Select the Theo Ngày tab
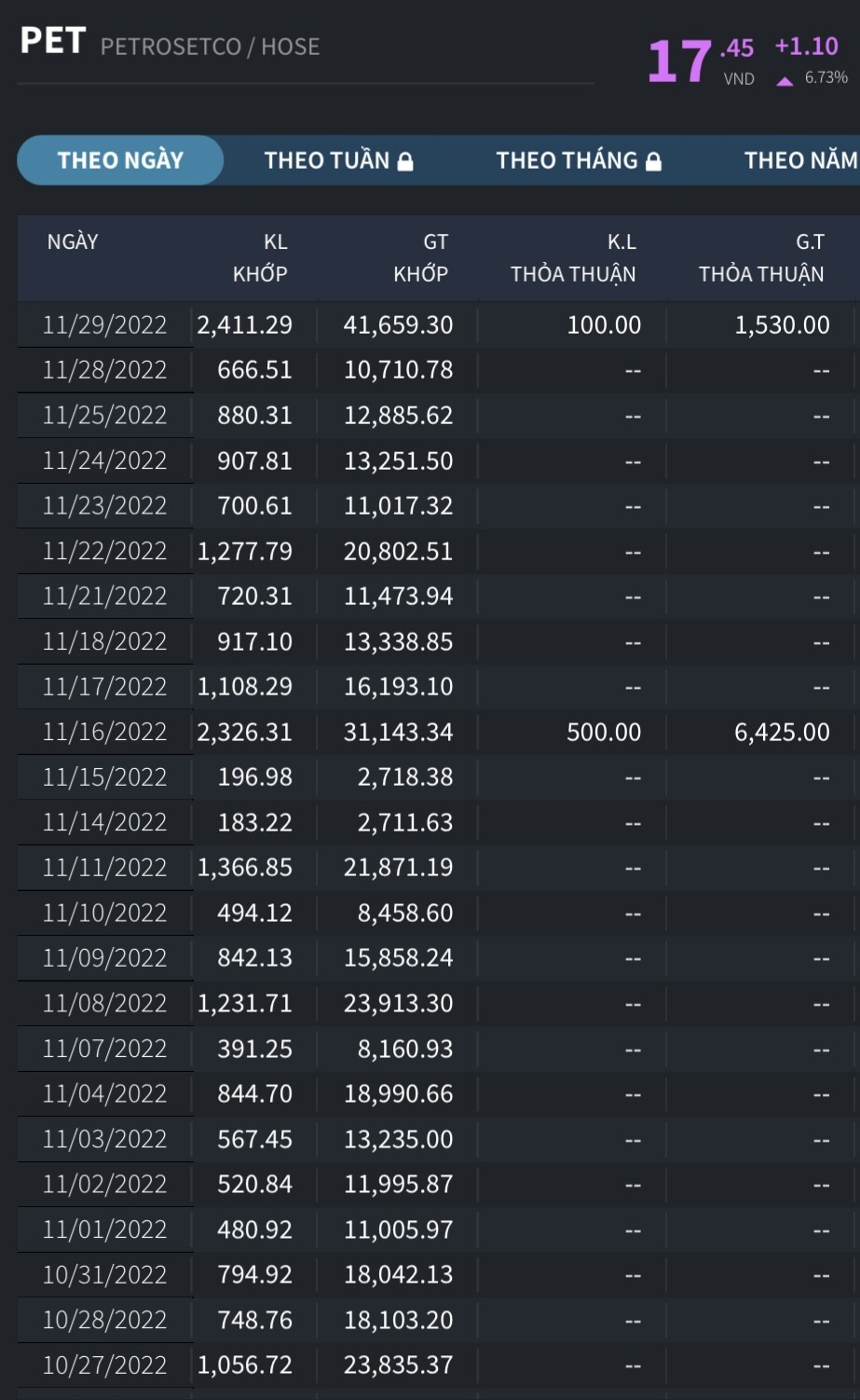The height and width of the screenshot is (1400, 860). pos(120,160)
